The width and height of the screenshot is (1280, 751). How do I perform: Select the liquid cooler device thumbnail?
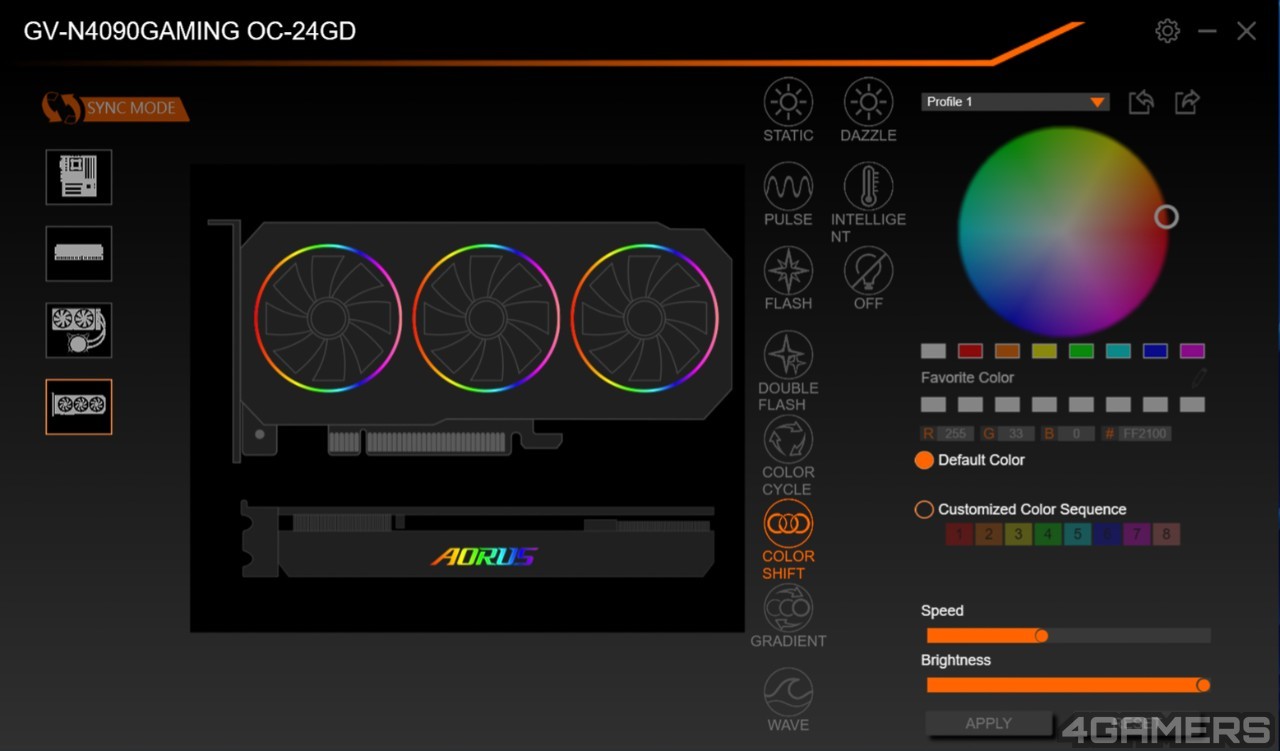point(79,330)
